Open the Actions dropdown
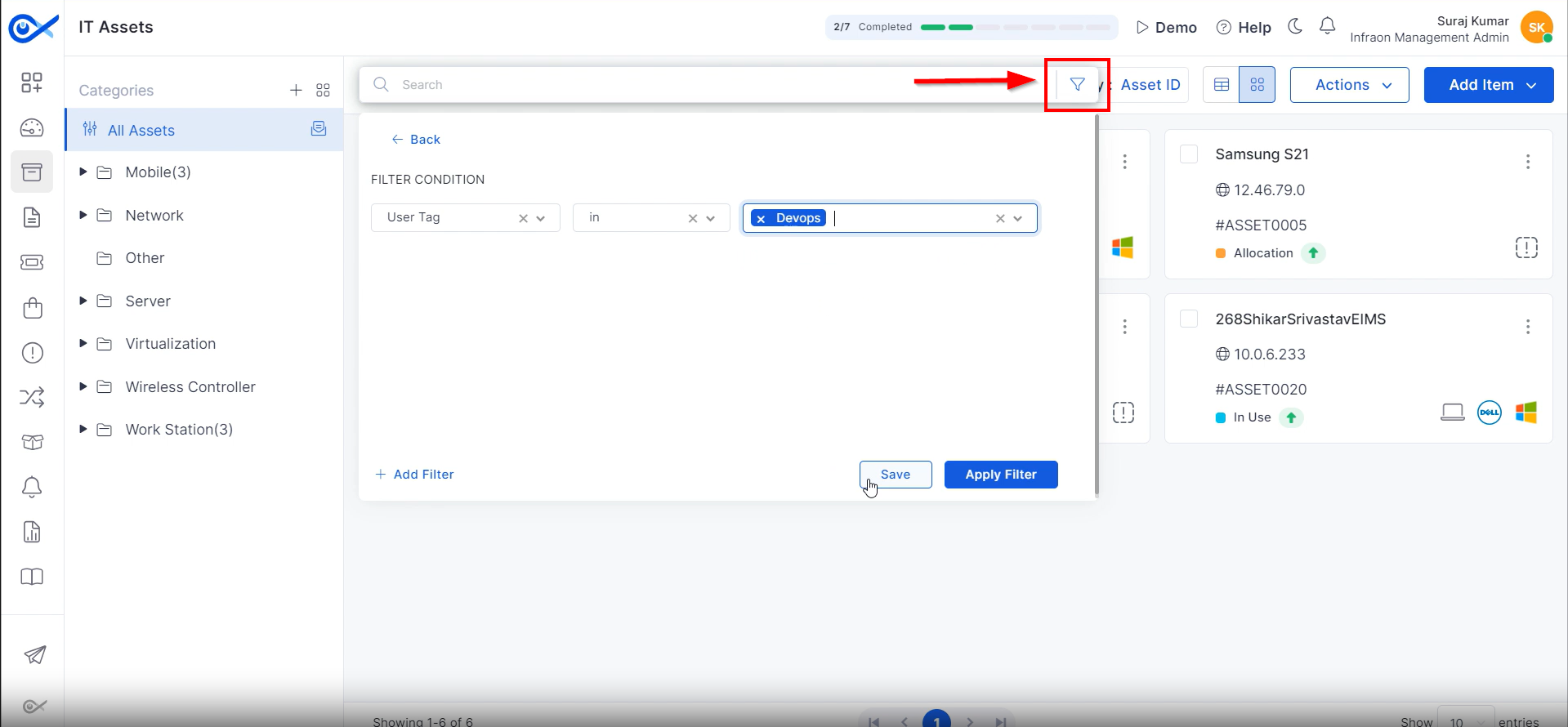 [x=1349, y=85]
